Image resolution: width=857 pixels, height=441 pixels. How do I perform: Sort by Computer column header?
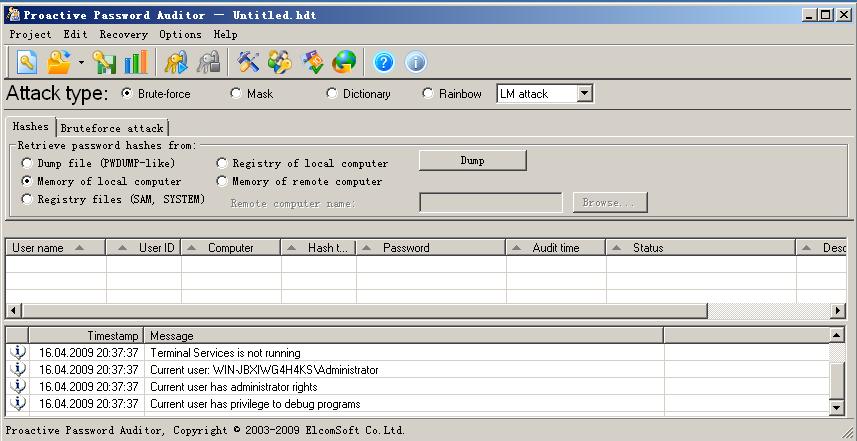tap(231, 248)
